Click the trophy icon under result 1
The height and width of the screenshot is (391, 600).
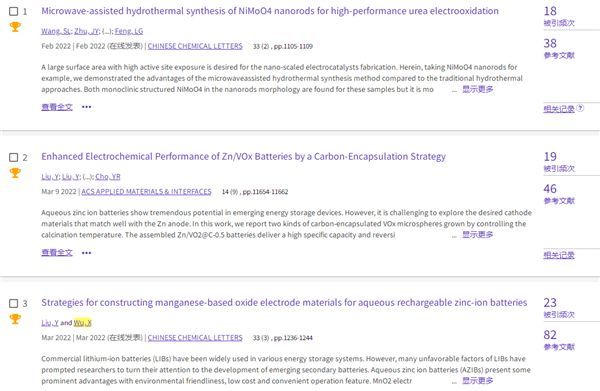pyautogui.click(x=15, y=27)
